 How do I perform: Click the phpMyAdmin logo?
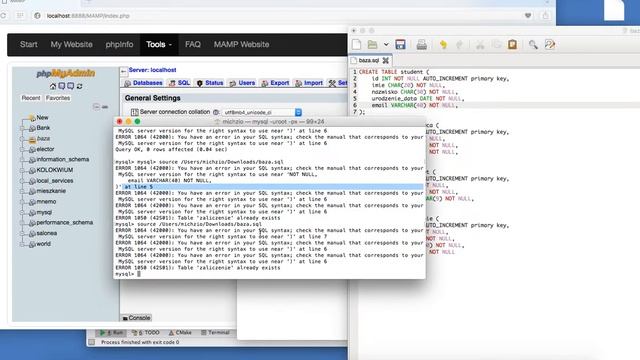tap(66, 73)
